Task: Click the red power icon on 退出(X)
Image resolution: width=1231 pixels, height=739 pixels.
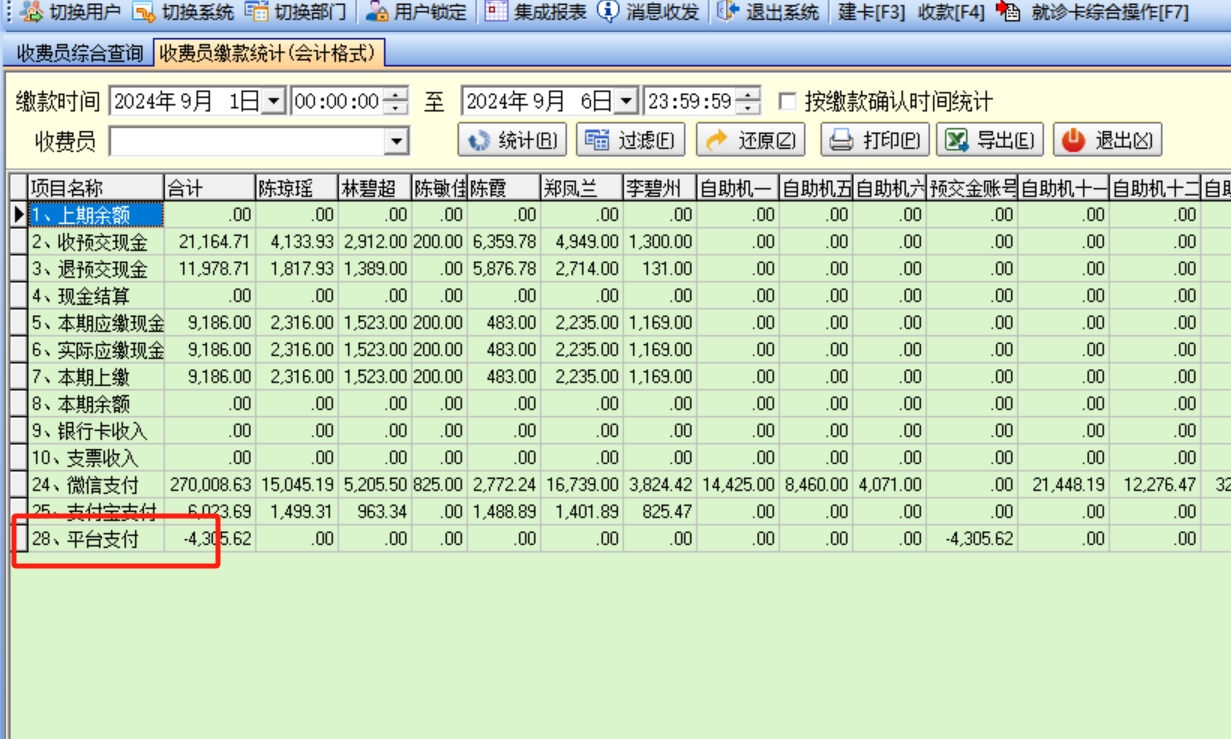Action: click(1074, 141)
